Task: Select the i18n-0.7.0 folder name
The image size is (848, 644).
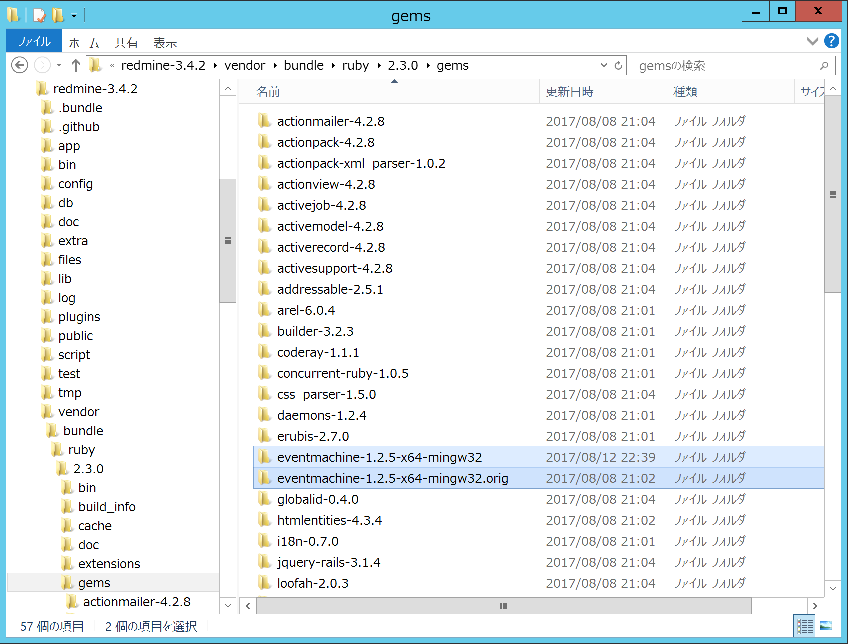Action: [308, 541]
